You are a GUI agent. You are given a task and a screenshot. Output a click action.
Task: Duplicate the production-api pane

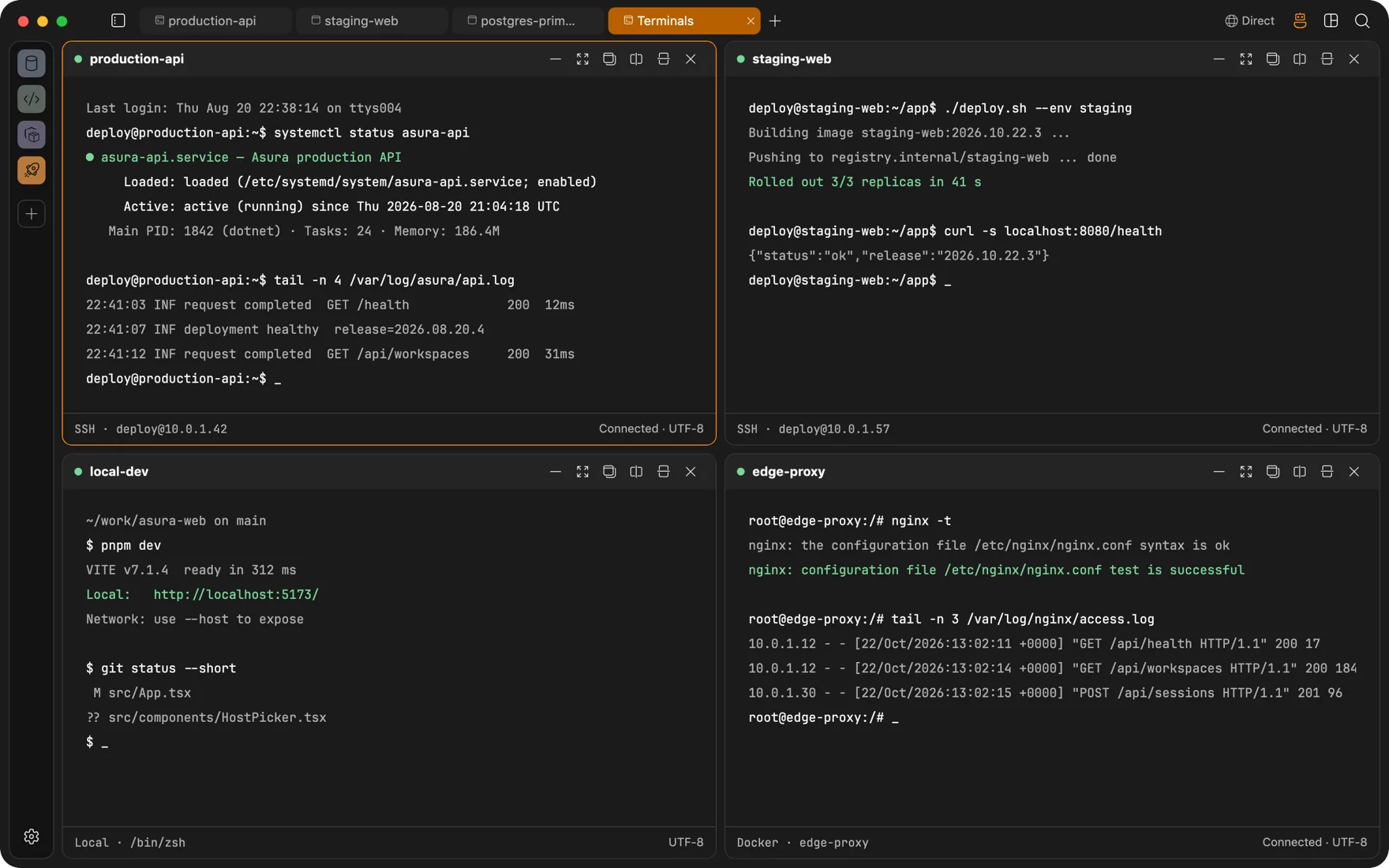point(609,59)
